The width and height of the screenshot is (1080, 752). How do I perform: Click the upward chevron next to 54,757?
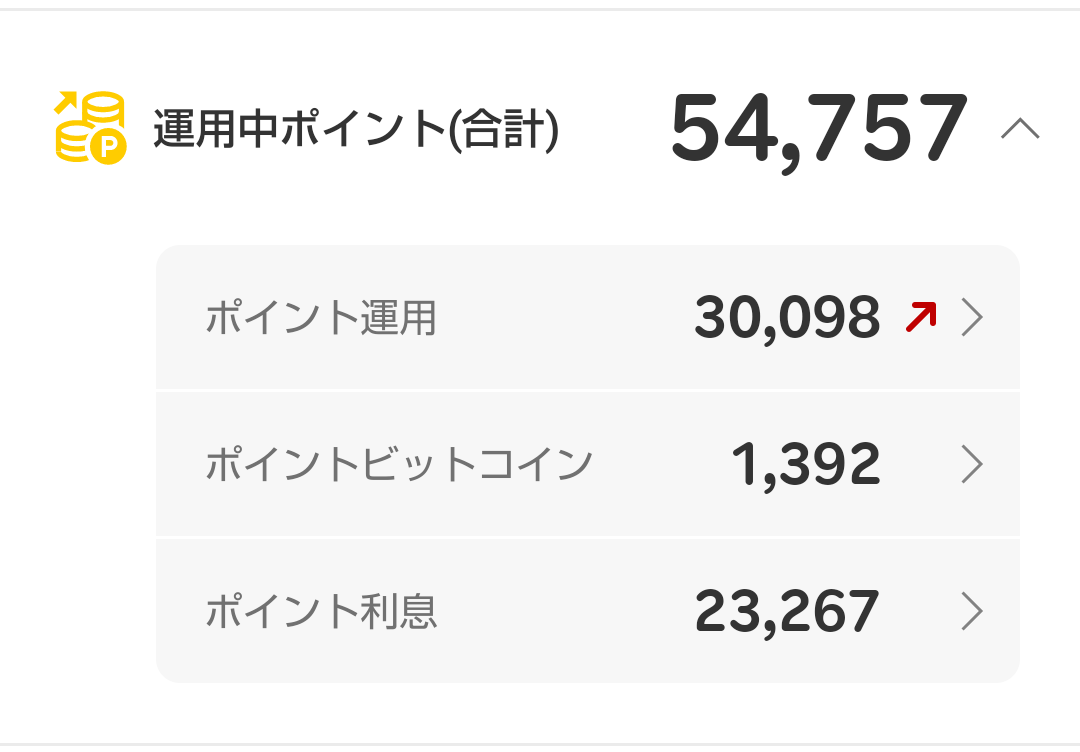pyautogui.click(x=1020, y=128)
